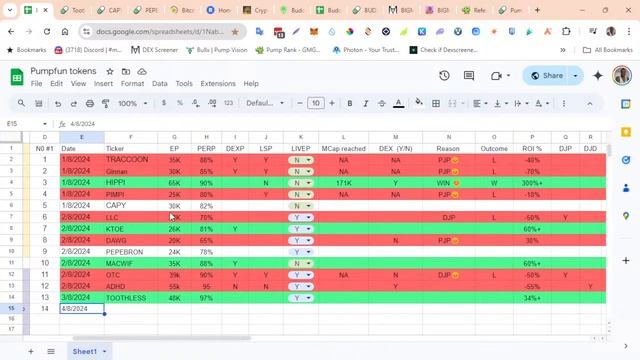Click the font size input field

pyautogui.click(x=316, y=103)
